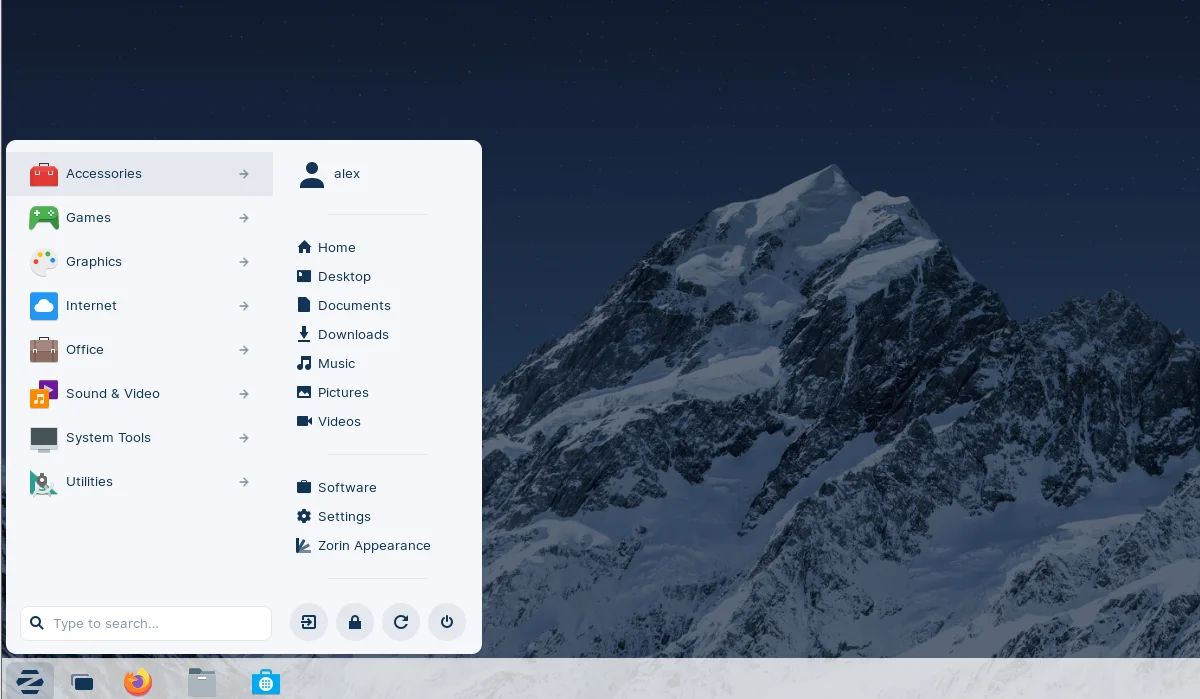The width and height of the screenshot is (1200, 699).
Task: Click the Documents text link
Action: [x=354, y=306]
